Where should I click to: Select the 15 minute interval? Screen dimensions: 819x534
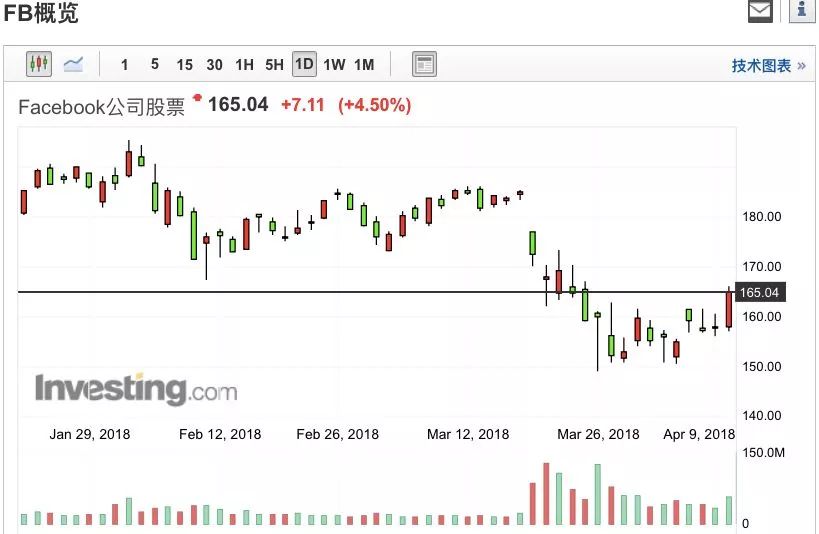(x=184, y=65)
